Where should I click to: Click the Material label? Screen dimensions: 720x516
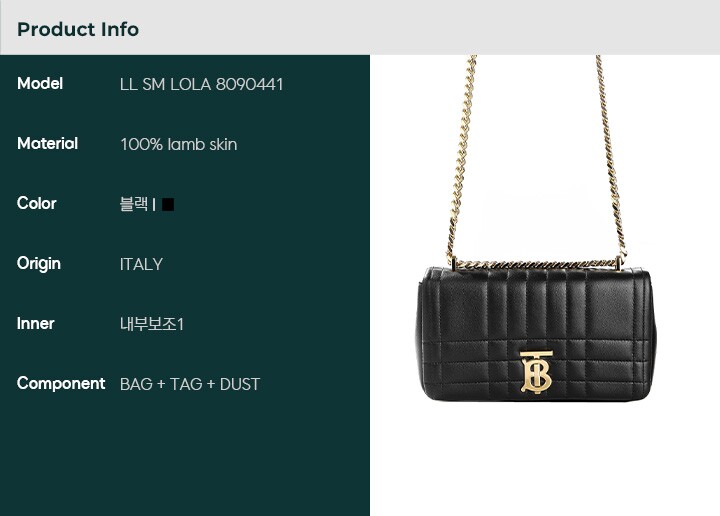[x=47, y=144]
